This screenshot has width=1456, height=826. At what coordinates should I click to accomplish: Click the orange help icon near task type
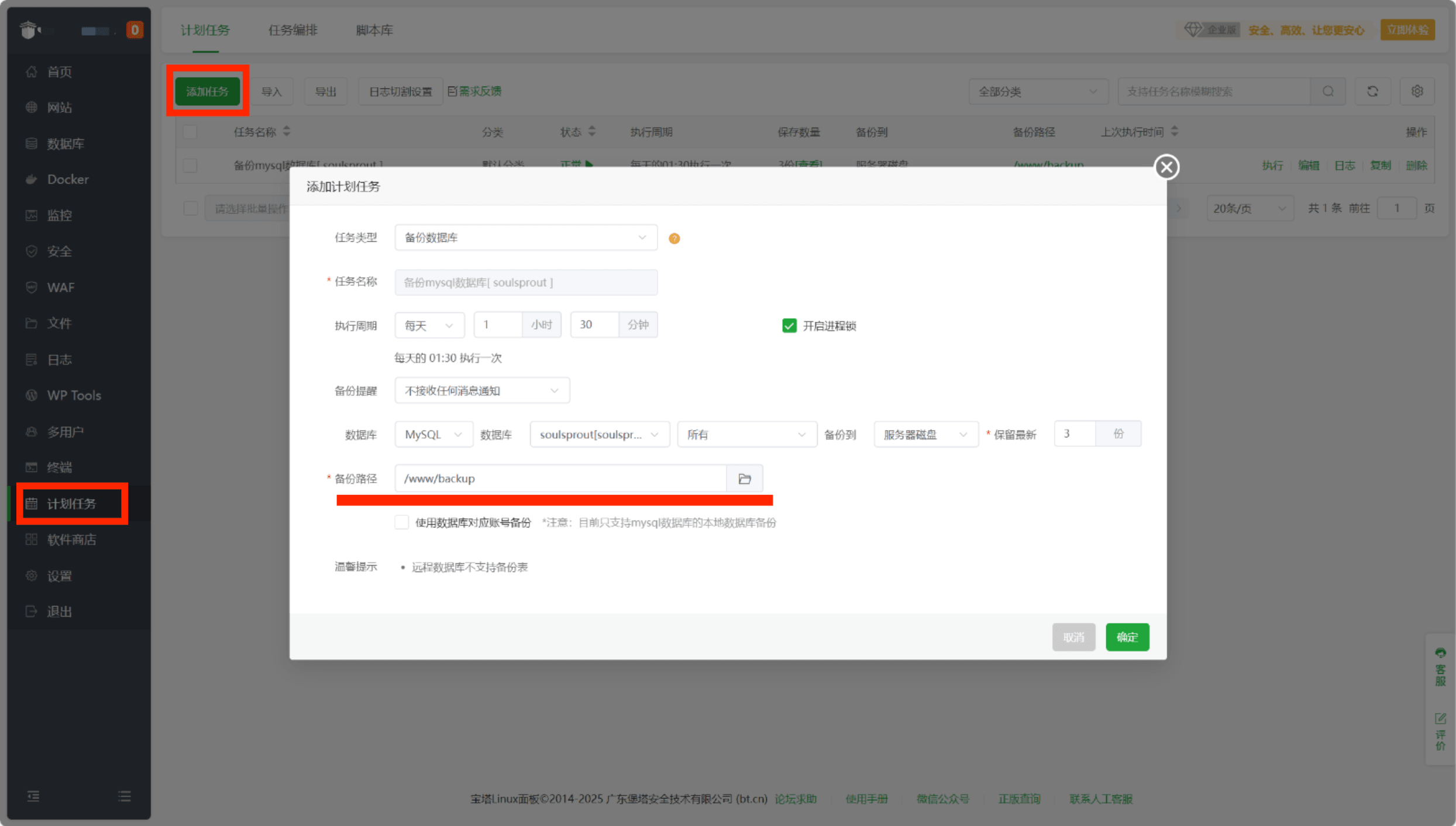coord(674,238)
